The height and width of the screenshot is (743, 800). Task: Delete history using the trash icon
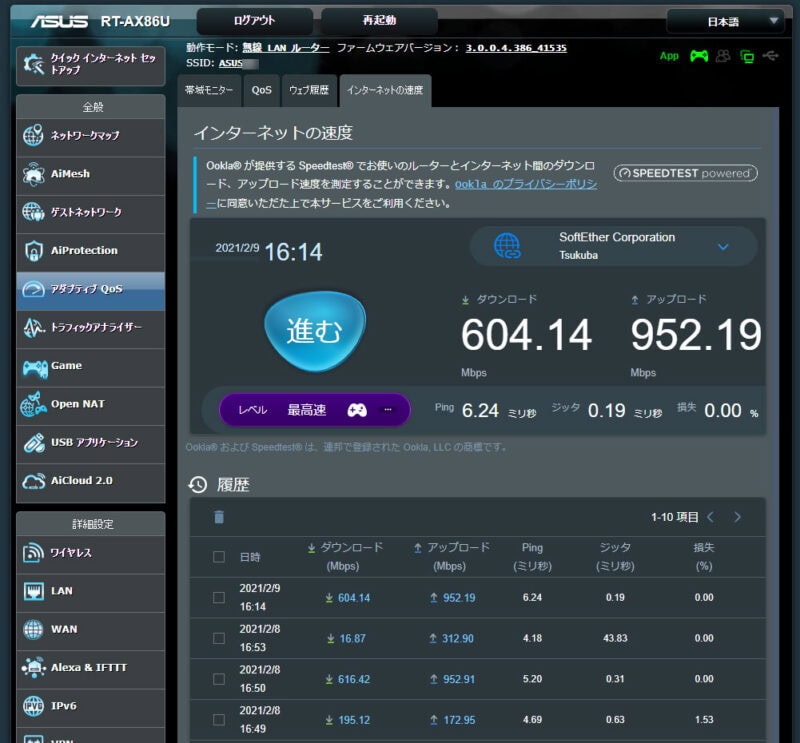pos(219,517)
